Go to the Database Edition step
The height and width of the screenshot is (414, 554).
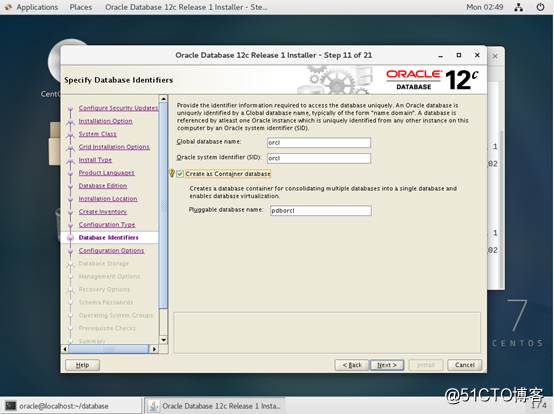[x=102, y=185]
